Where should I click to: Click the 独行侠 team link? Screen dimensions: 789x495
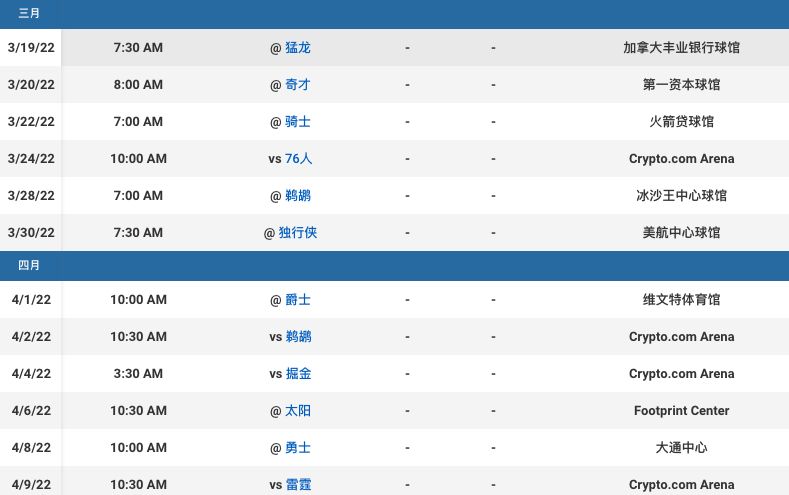[298, 232]
